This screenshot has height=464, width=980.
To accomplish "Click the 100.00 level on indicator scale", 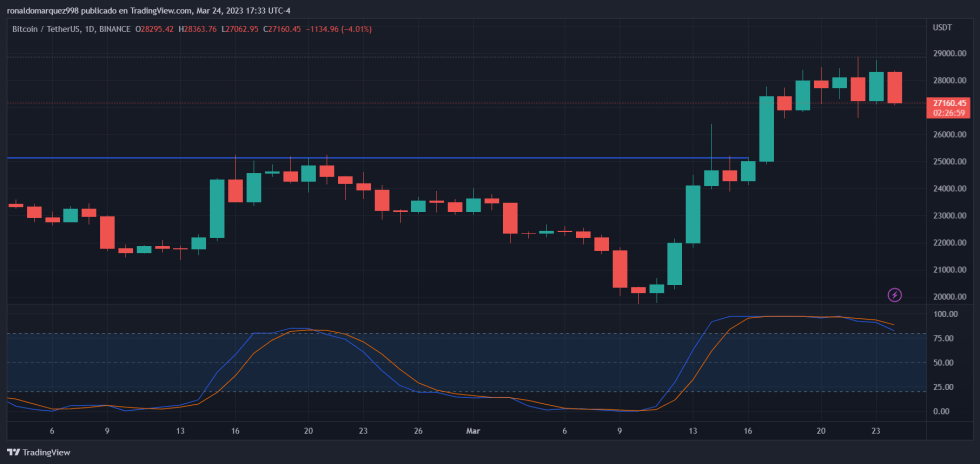I will tap(945, 314).
